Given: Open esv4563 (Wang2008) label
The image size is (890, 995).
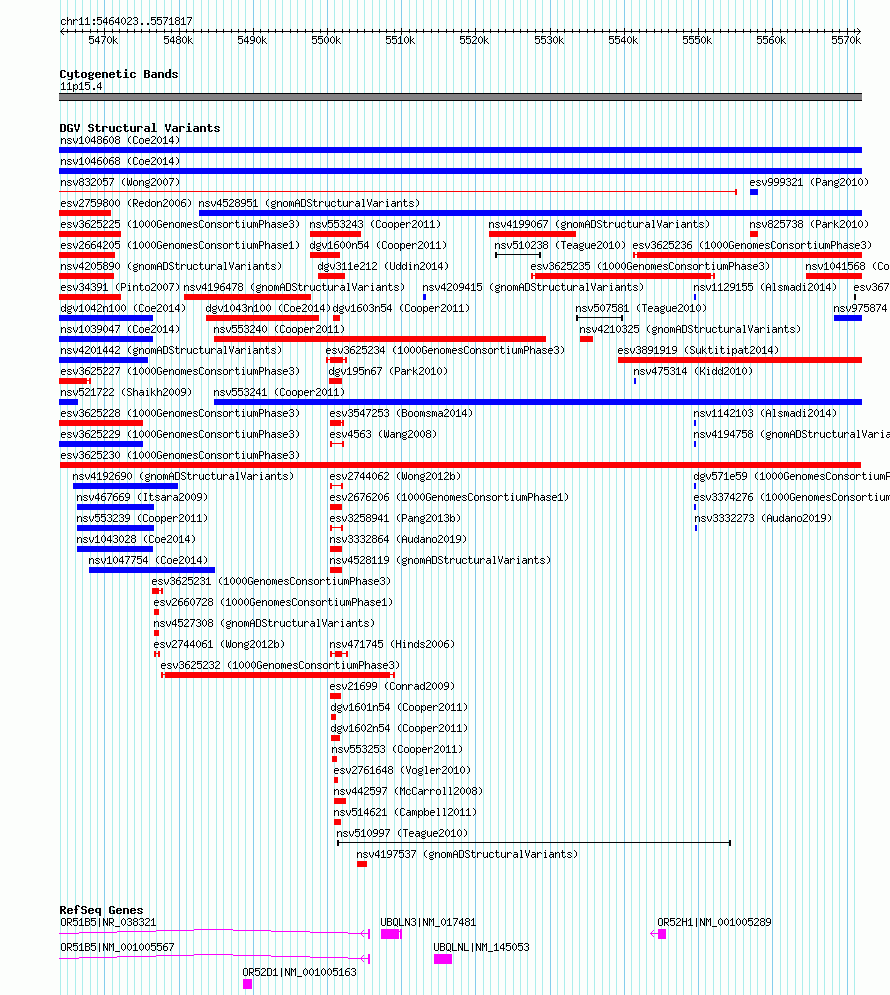Looking at the screenshot, I should 383,433.
